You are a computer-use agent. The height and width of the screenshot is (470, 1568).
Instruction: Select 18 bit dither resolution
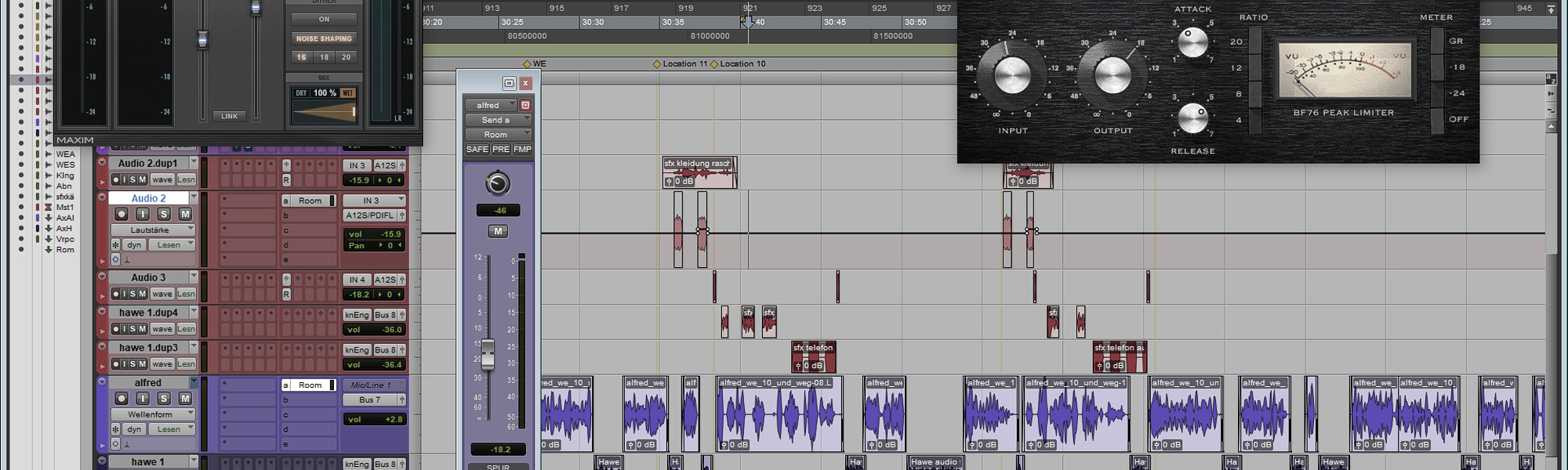pos(324,57)
